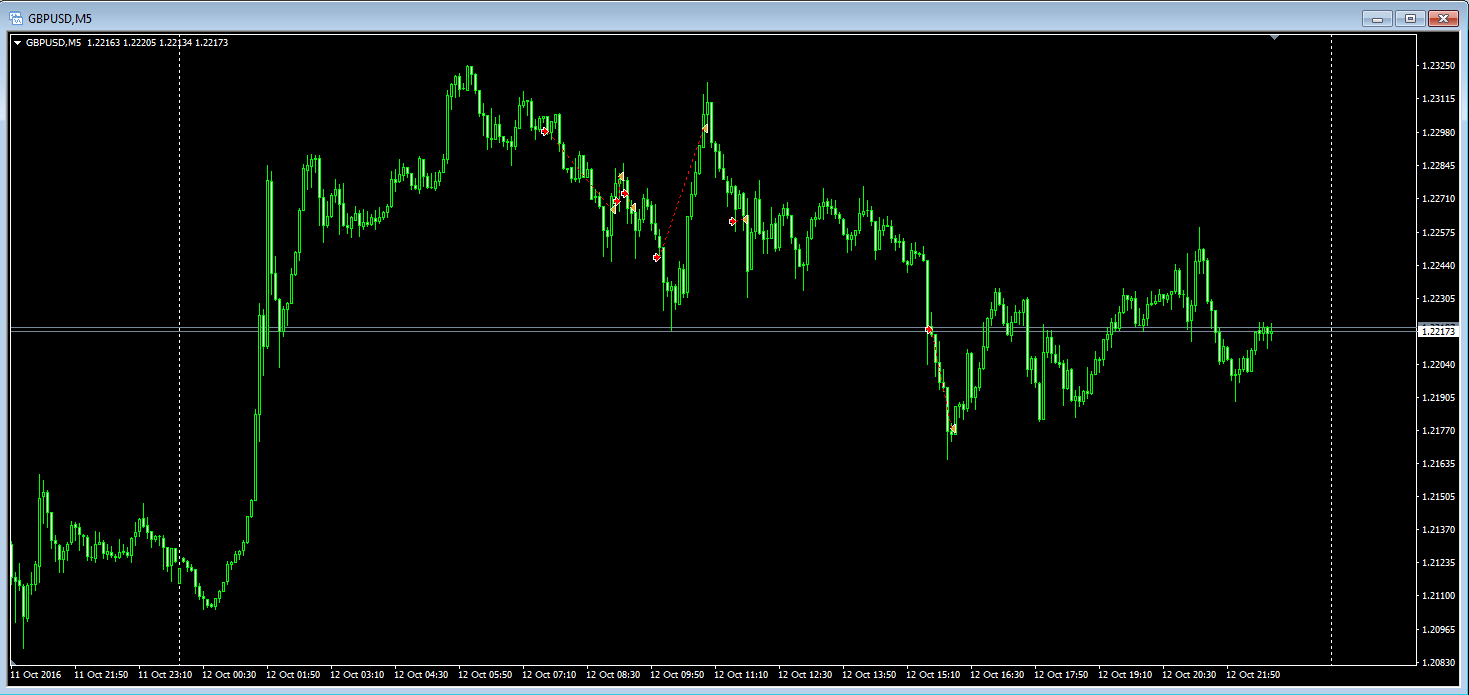Click time axis label 12 Oct 05:50
This screenshot has width=1469, height=695.
coord(485,675)
